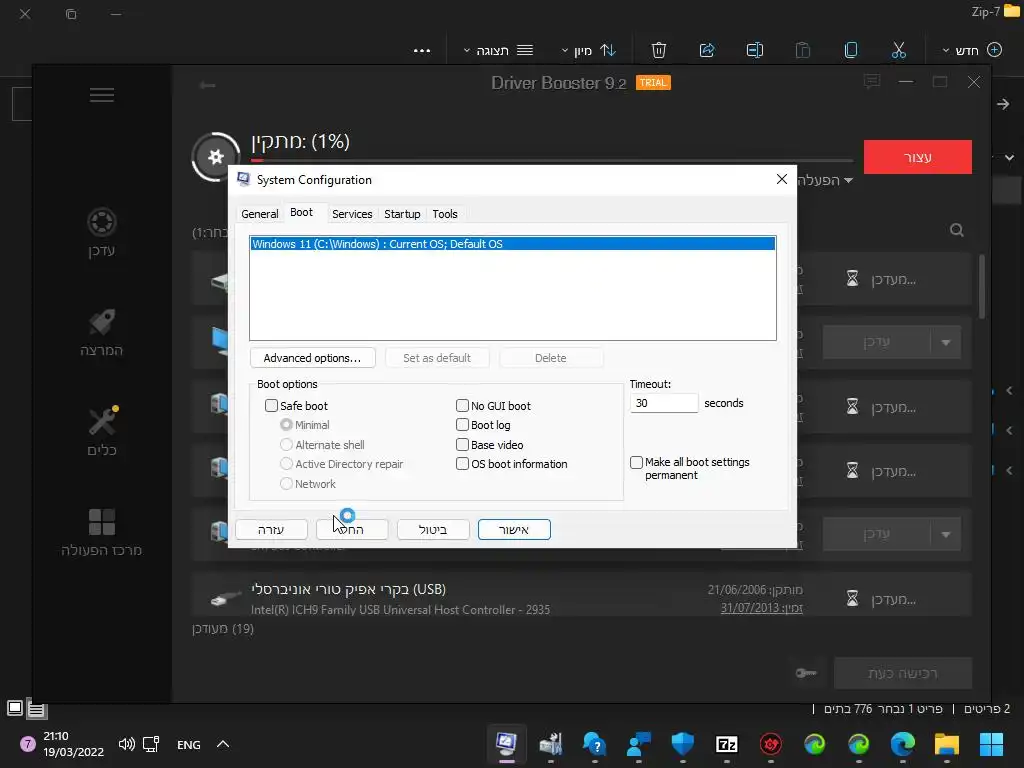Click the Set as default button
1024x768 pixels.
tap(437, 358)
